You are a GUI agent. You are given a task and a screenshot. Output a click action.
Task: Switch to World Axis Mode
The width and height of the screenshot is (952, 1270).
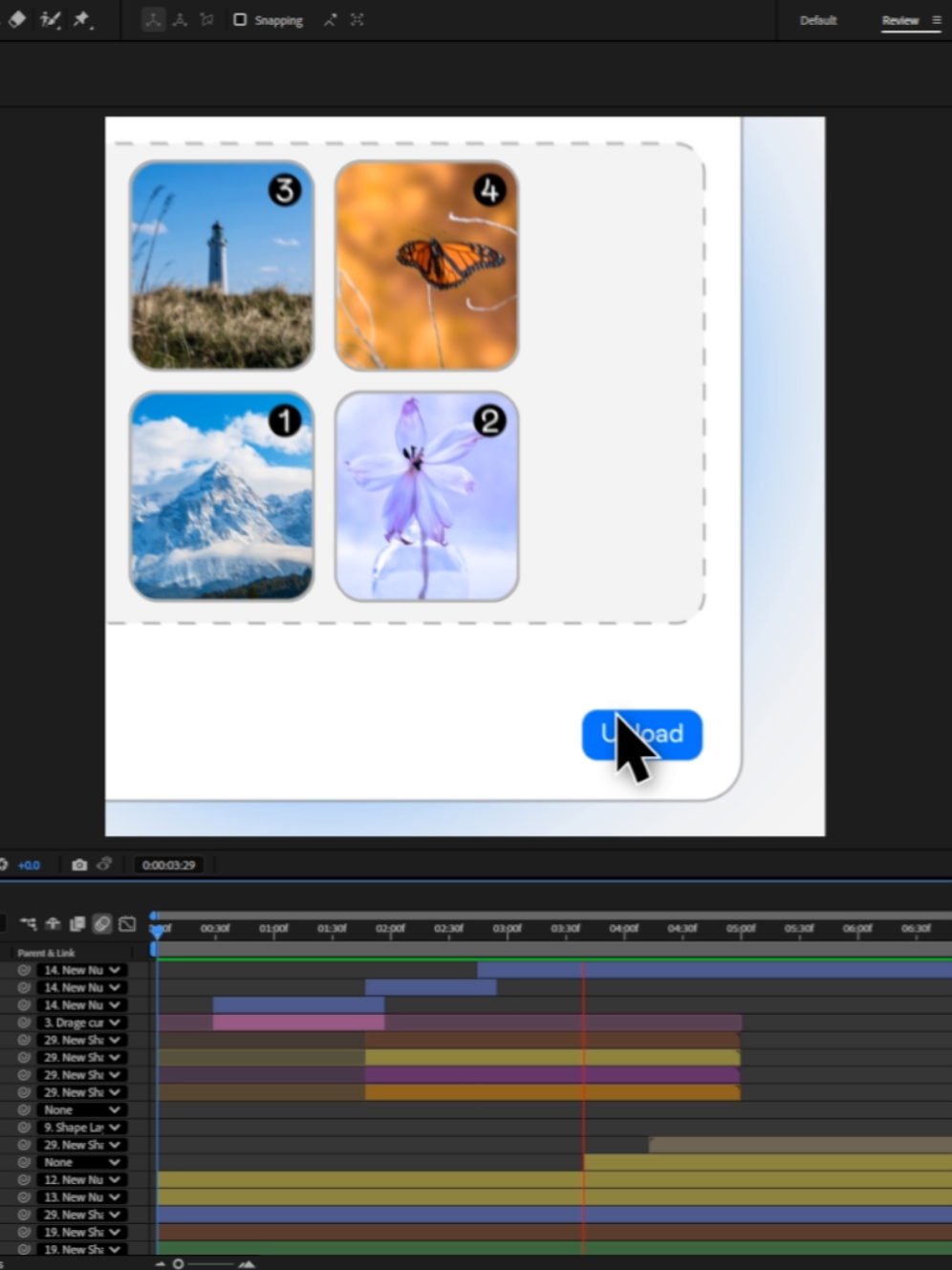[180, 19]
